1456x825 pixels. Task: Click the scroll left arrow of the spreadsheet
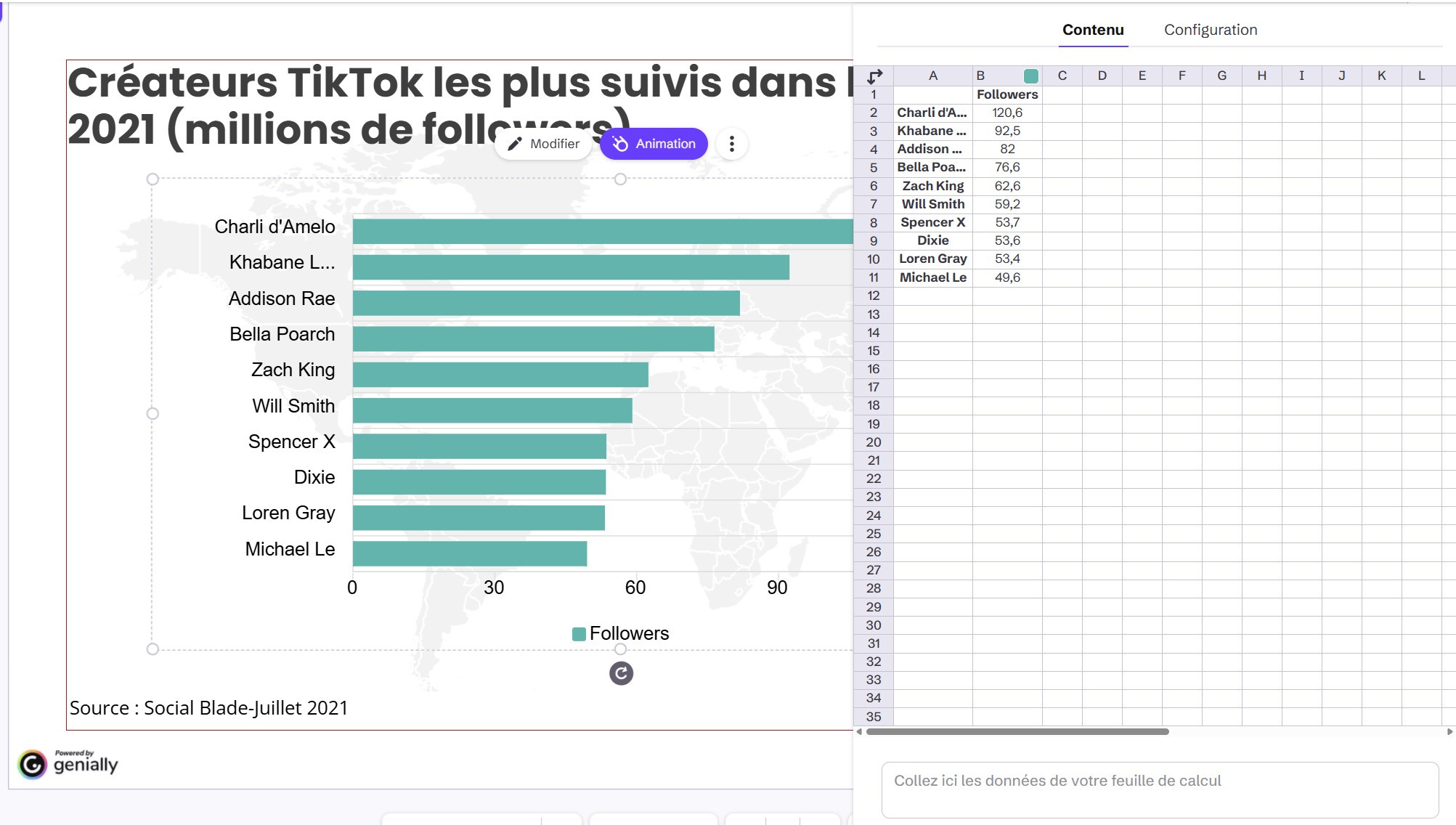pyautogui.click(x=859, y=732)
